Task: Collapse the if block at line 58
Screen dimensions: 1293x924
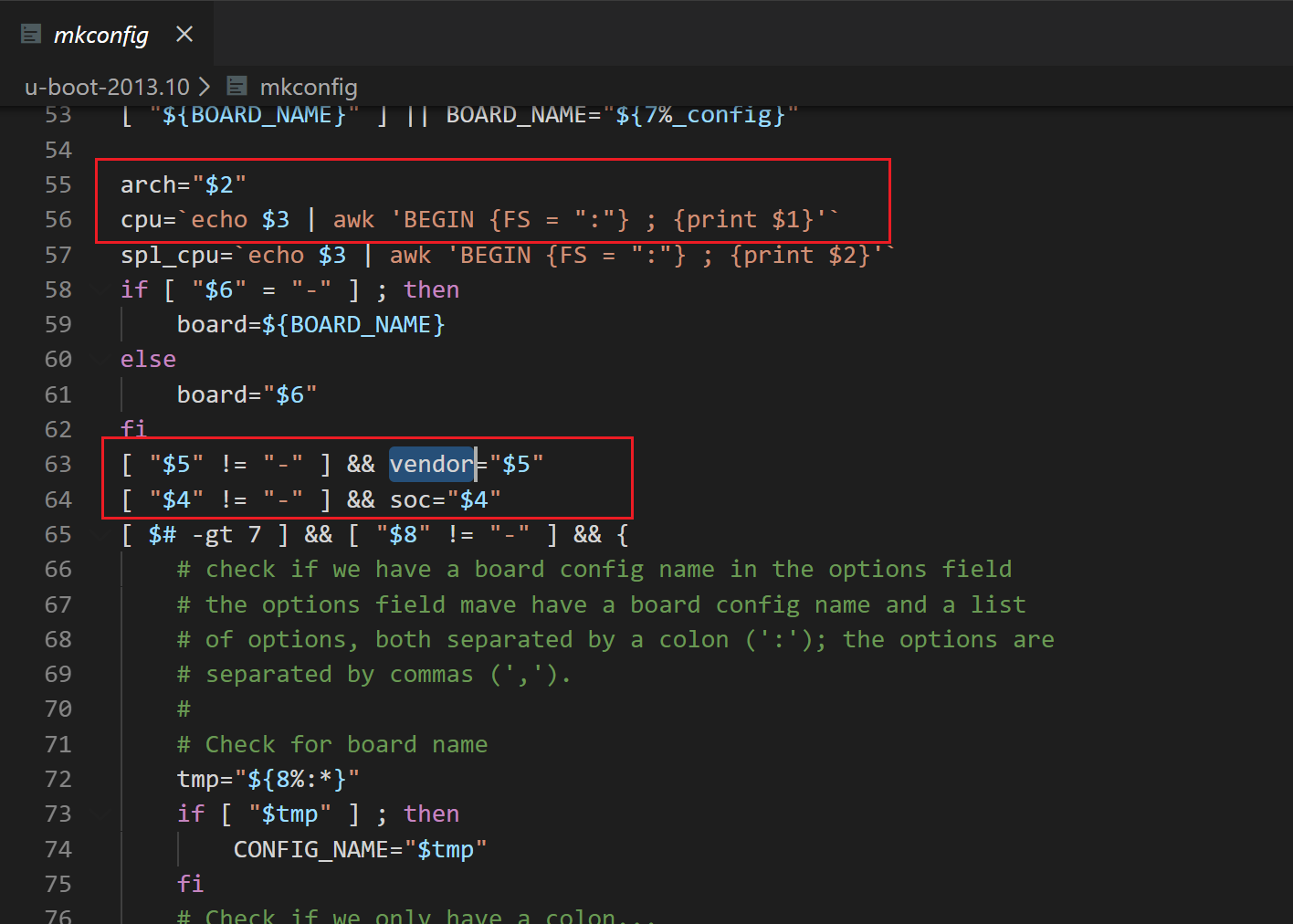Action: pos(101,290)
